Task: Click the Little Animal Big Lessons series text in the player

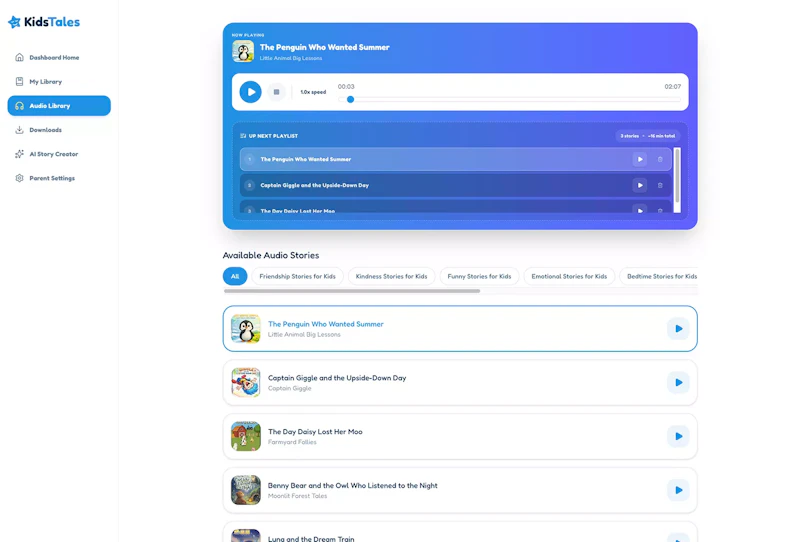Action: 291,58
